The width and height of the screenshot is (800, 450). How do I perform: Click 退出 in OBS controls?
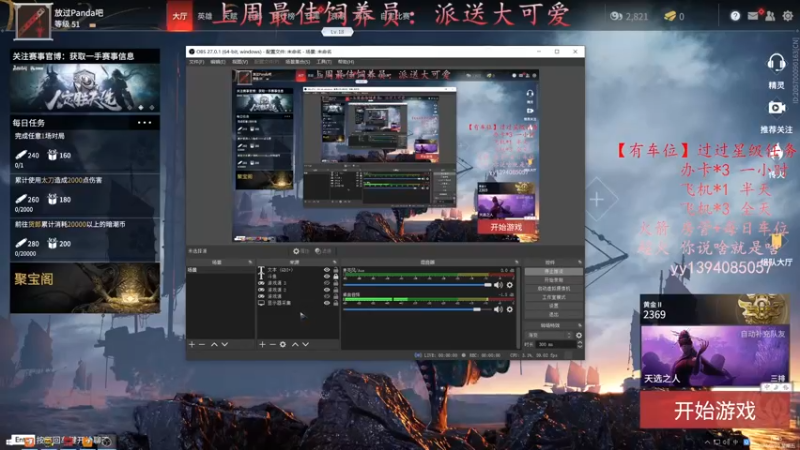(554, 314)
